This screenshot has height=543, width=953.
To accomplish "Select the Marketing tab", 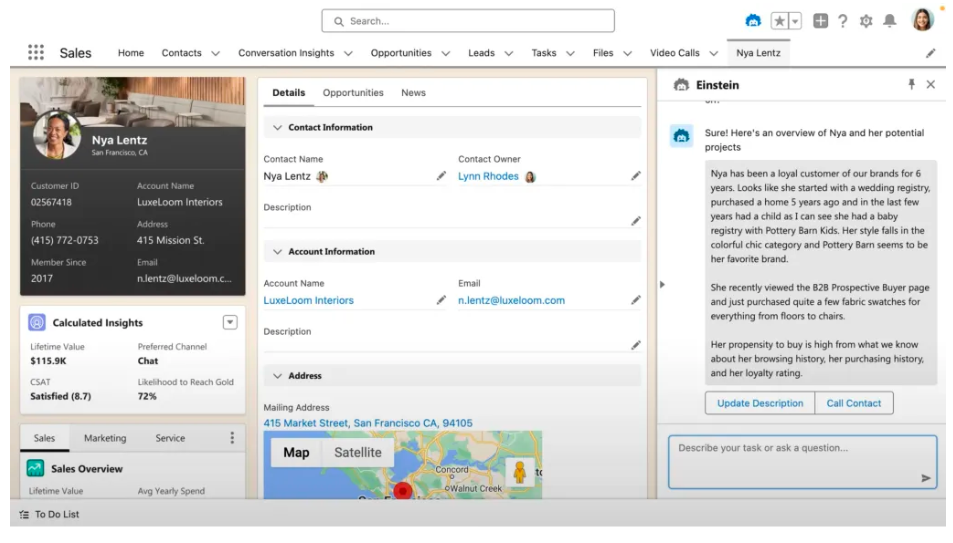I will coord(105,438).
